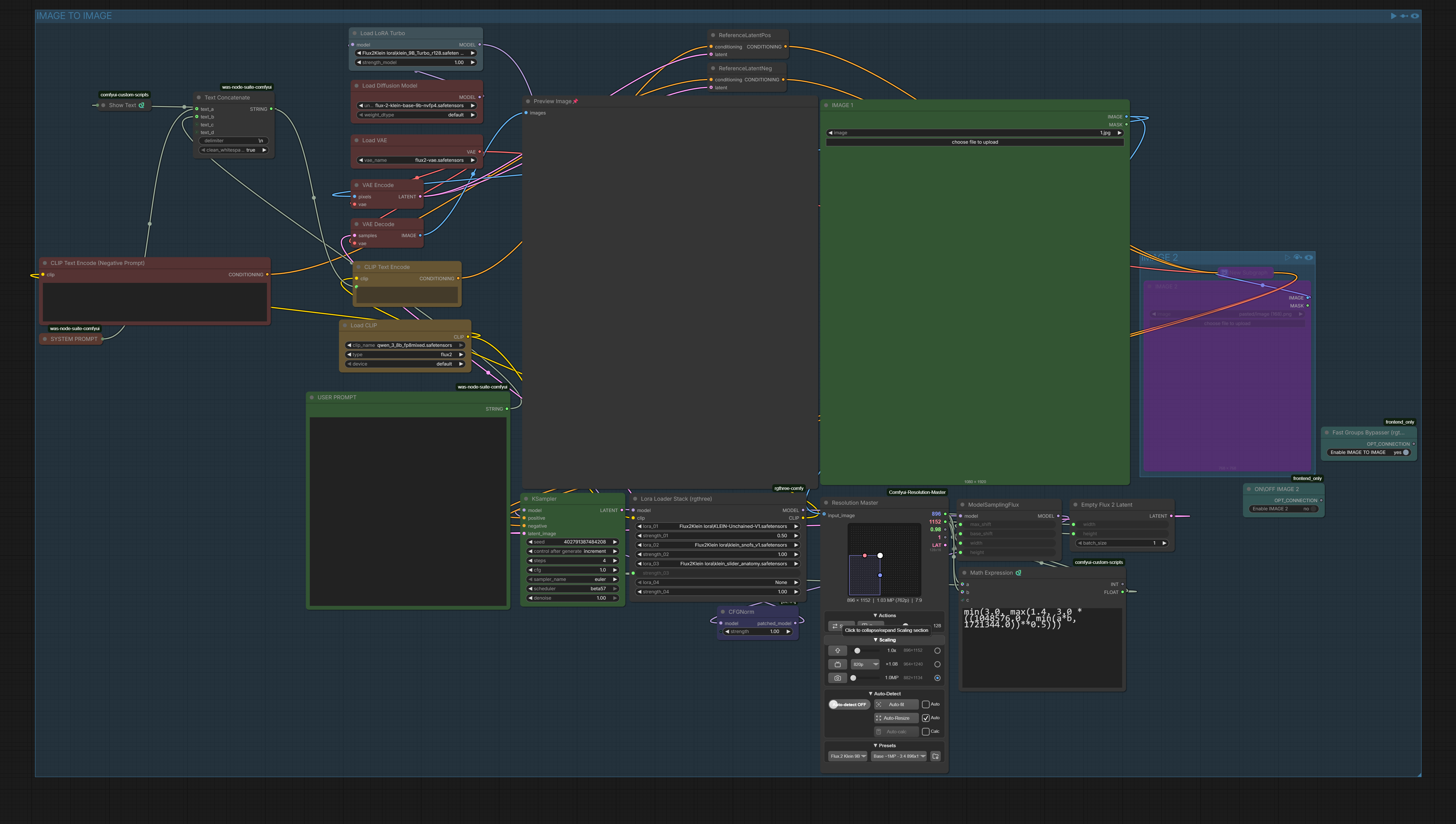Click the pin icon on Preview Image node

pyautogui.click(x=576, y=101)
